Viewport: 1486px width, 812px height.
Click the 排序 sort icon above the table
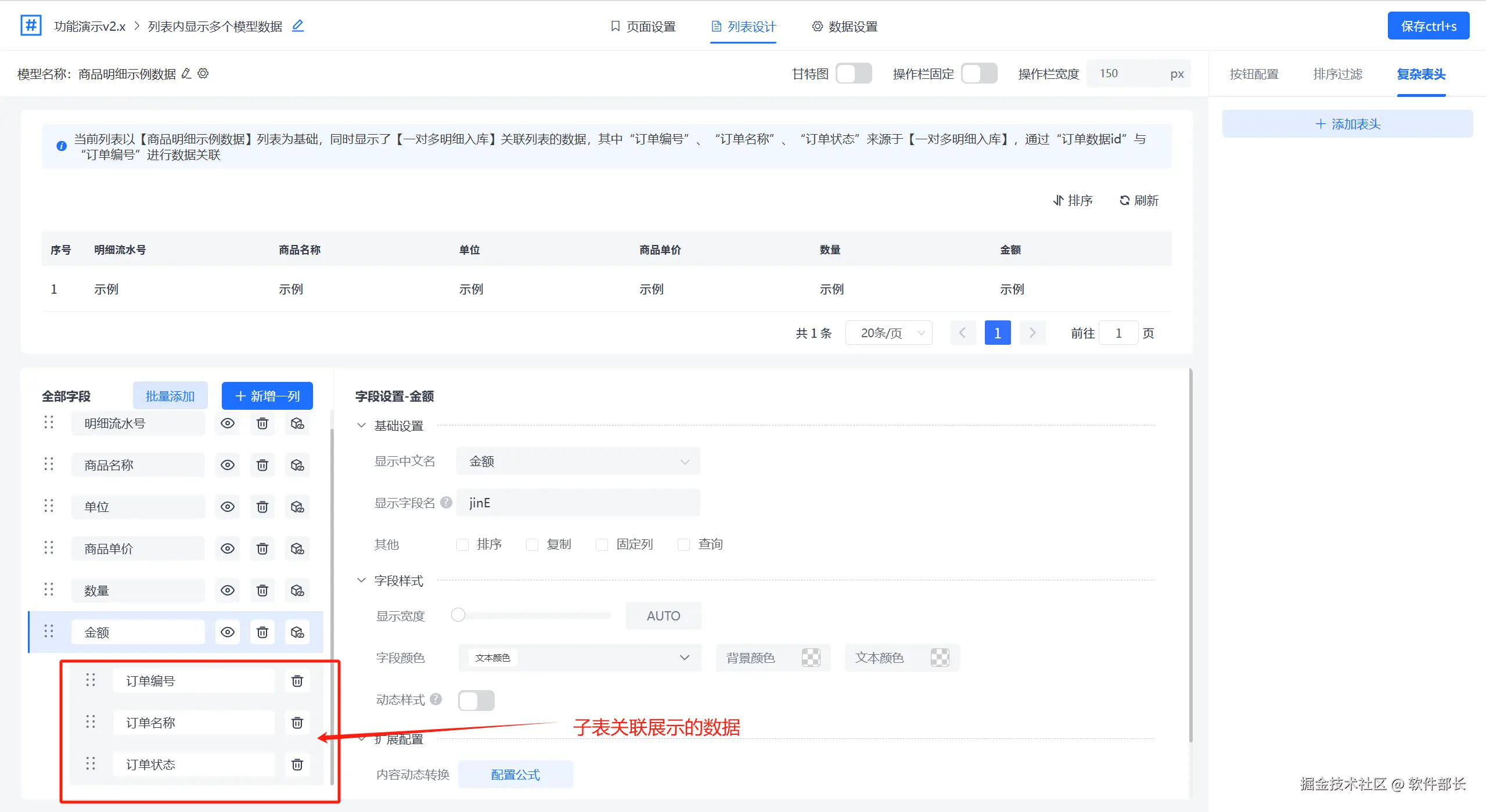(x=1059, y=200)
